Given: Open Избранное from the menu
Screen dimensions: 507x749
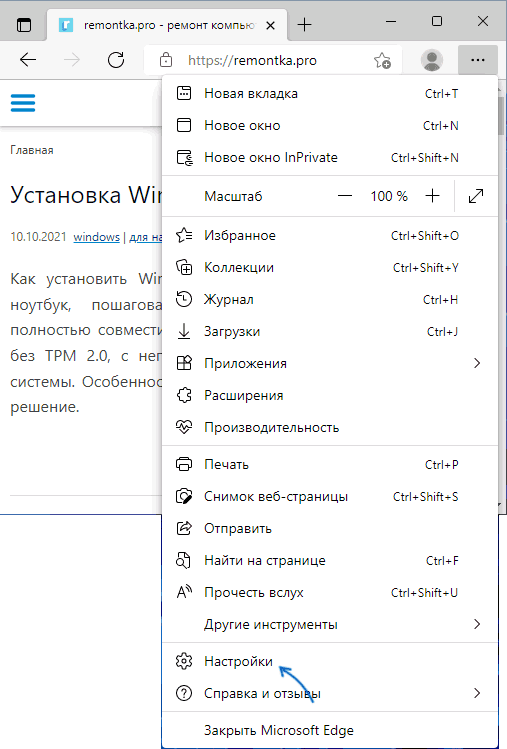Looking at the screenshot, I should pos(330,235).
